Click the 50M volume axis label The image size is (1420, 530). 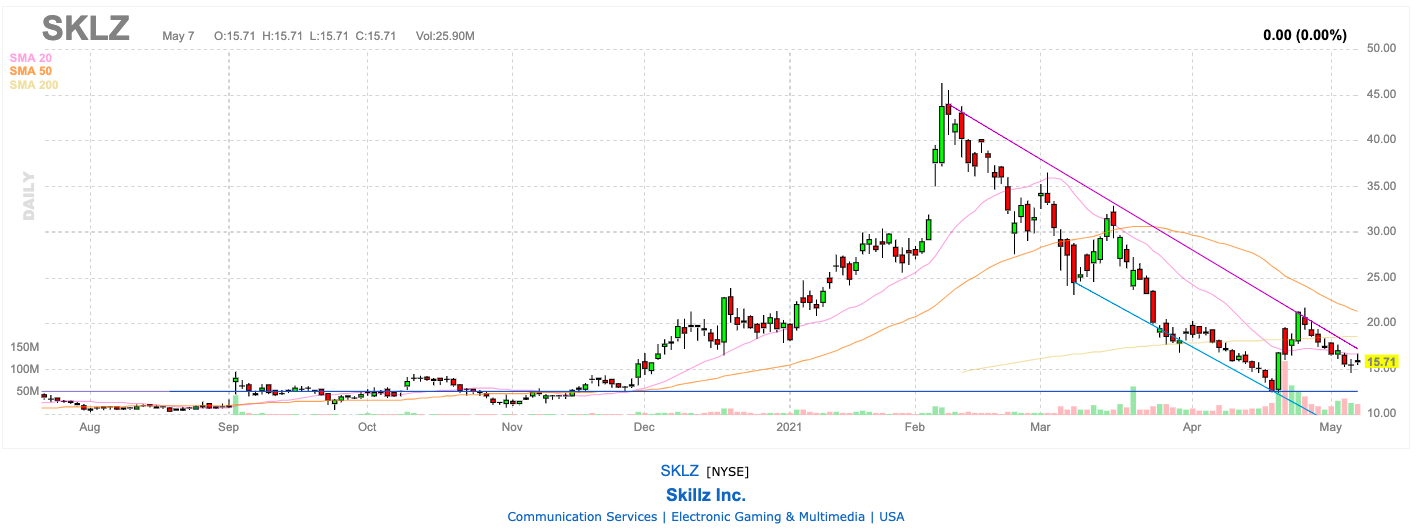(25, 391)
